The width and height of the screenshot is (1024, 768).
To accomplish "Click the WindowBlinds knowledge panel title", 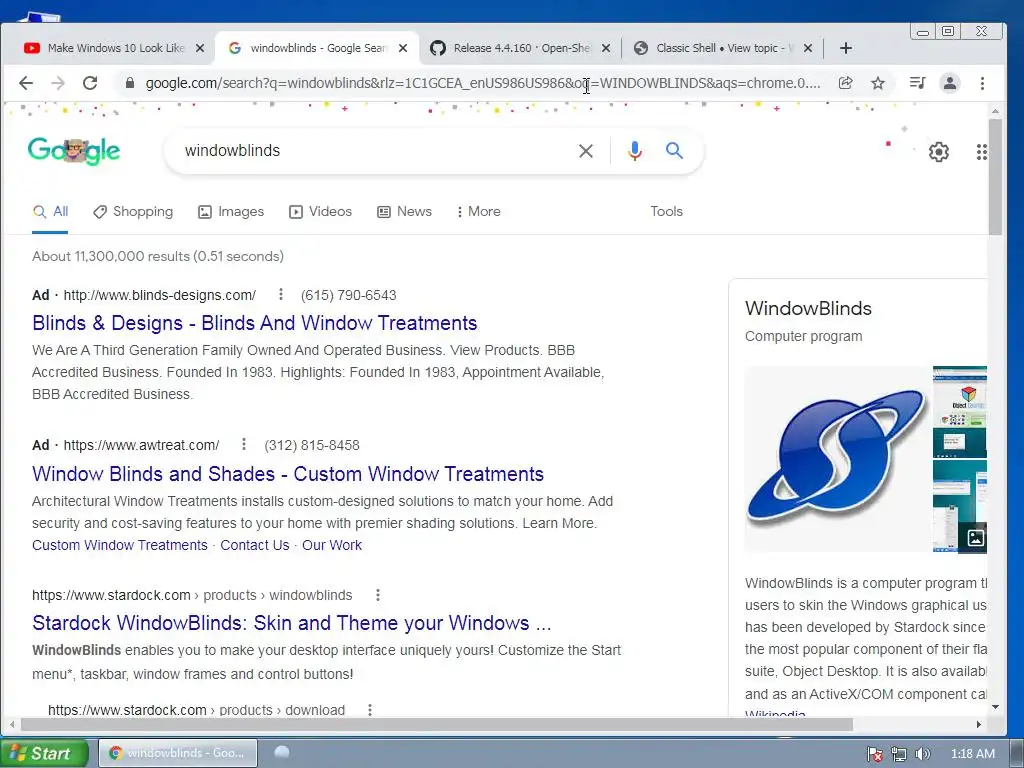I will coord(808,308).
